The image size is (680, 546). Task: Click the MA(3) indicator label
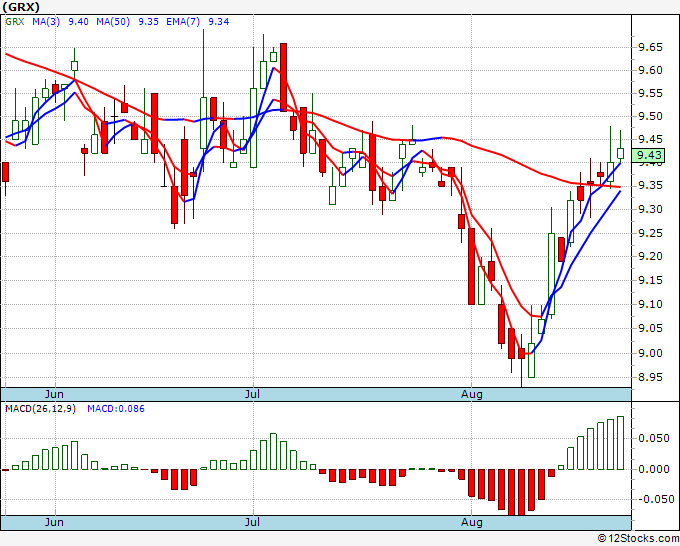[46, 22]
